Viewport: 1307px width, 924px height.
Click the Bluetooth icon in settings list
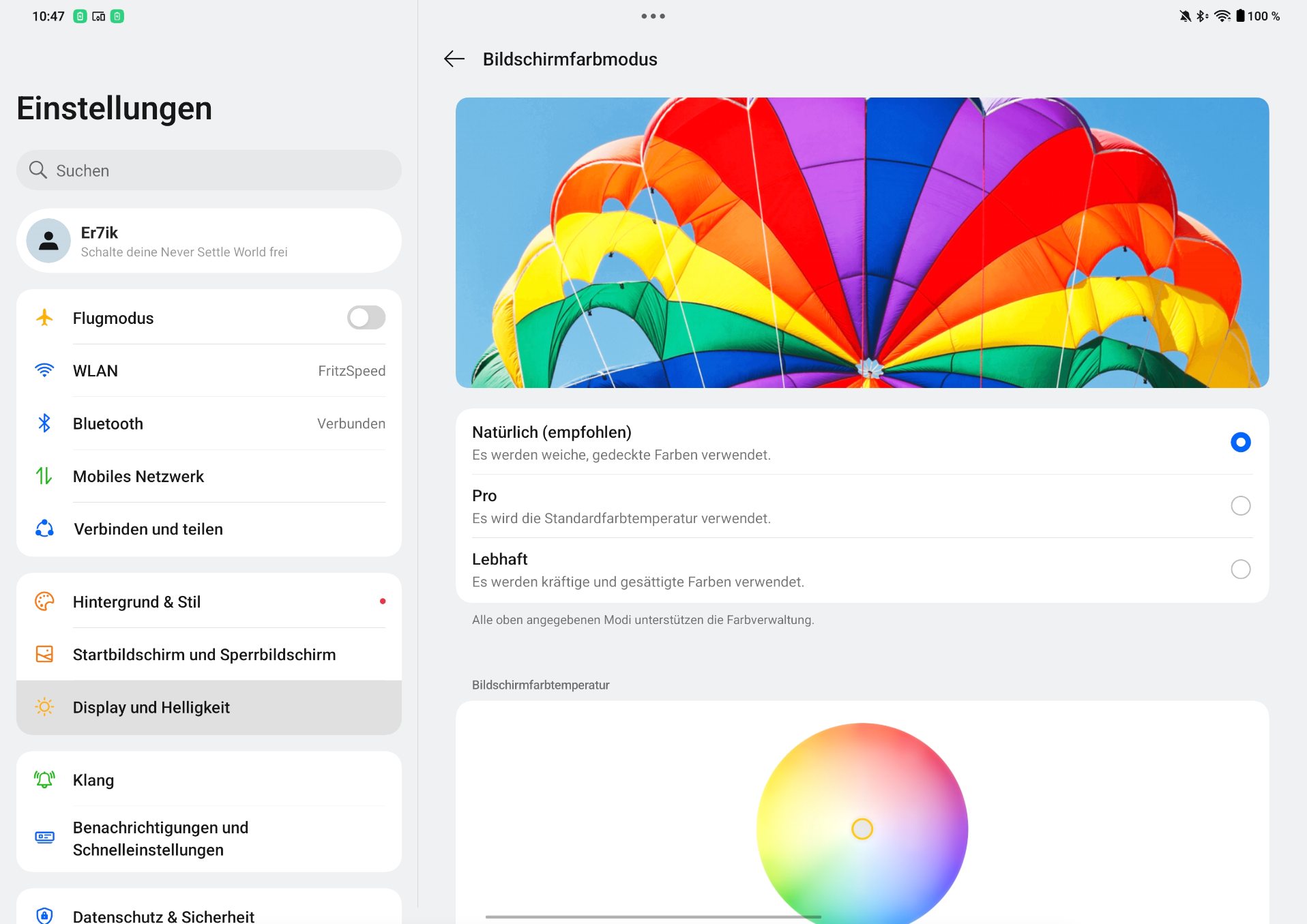tap(44, 423)
